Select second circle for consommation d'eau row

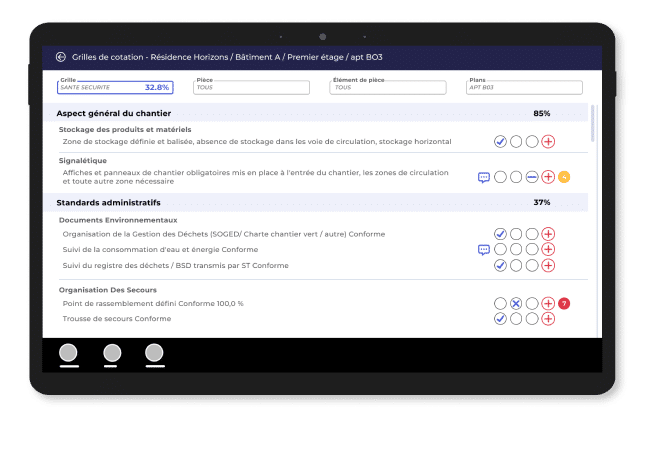(x=516, y=249)
